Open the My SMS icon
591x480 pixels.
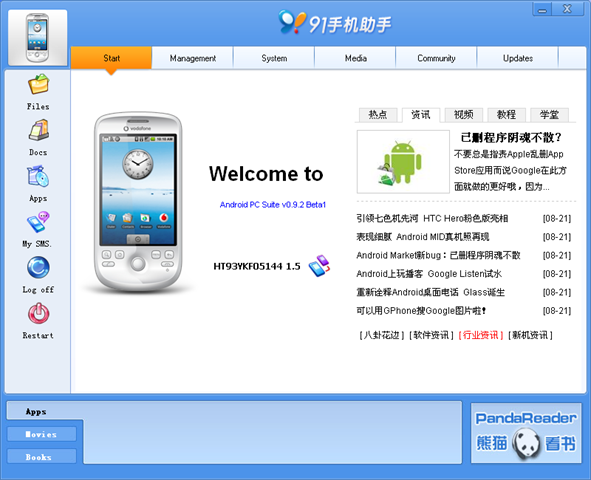[38, 222]
